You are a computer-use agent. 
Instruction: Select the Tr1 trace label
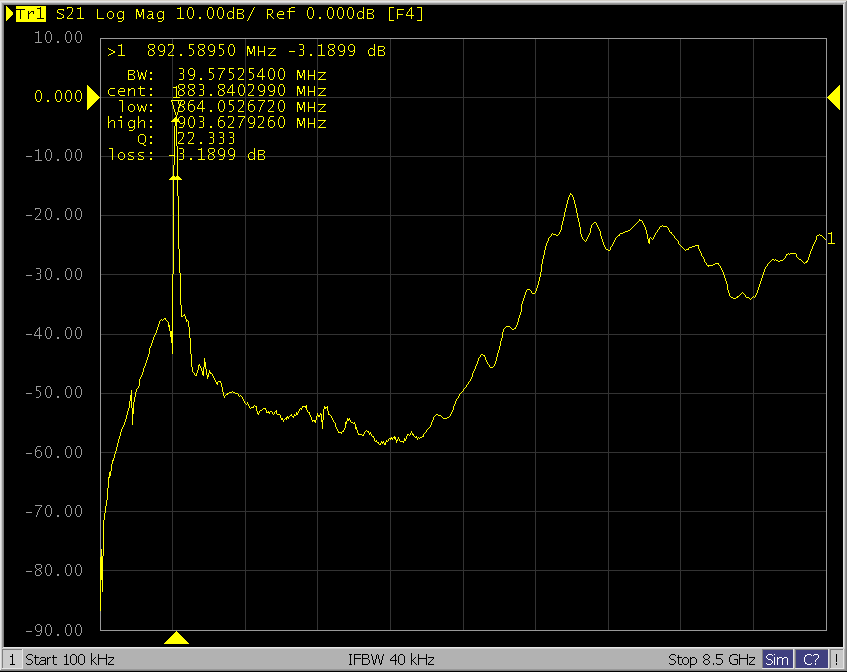(x=31, y=15)
